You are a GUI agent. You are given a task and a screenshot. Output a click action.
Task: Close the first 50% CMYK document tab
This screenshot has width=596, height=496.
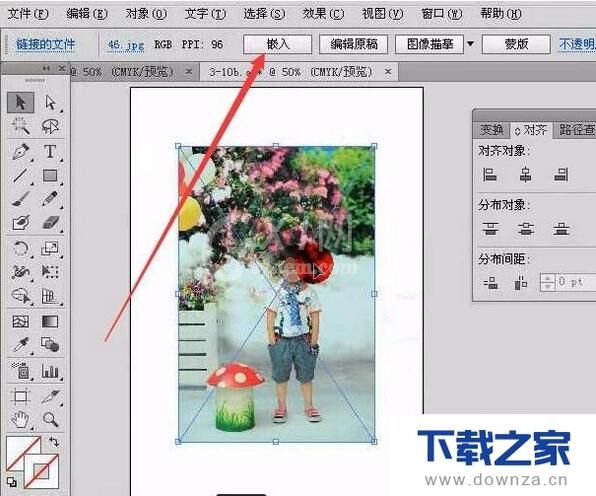189,71
